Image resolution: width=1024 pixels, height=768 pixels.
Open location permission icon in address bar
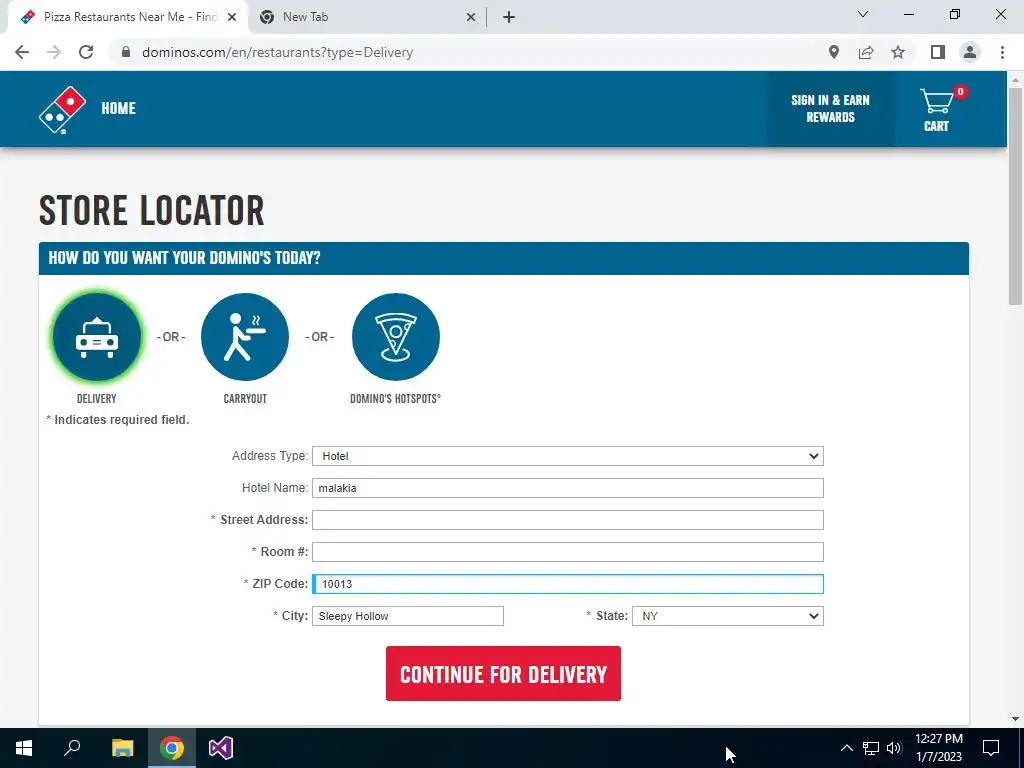tap(834, 52)
